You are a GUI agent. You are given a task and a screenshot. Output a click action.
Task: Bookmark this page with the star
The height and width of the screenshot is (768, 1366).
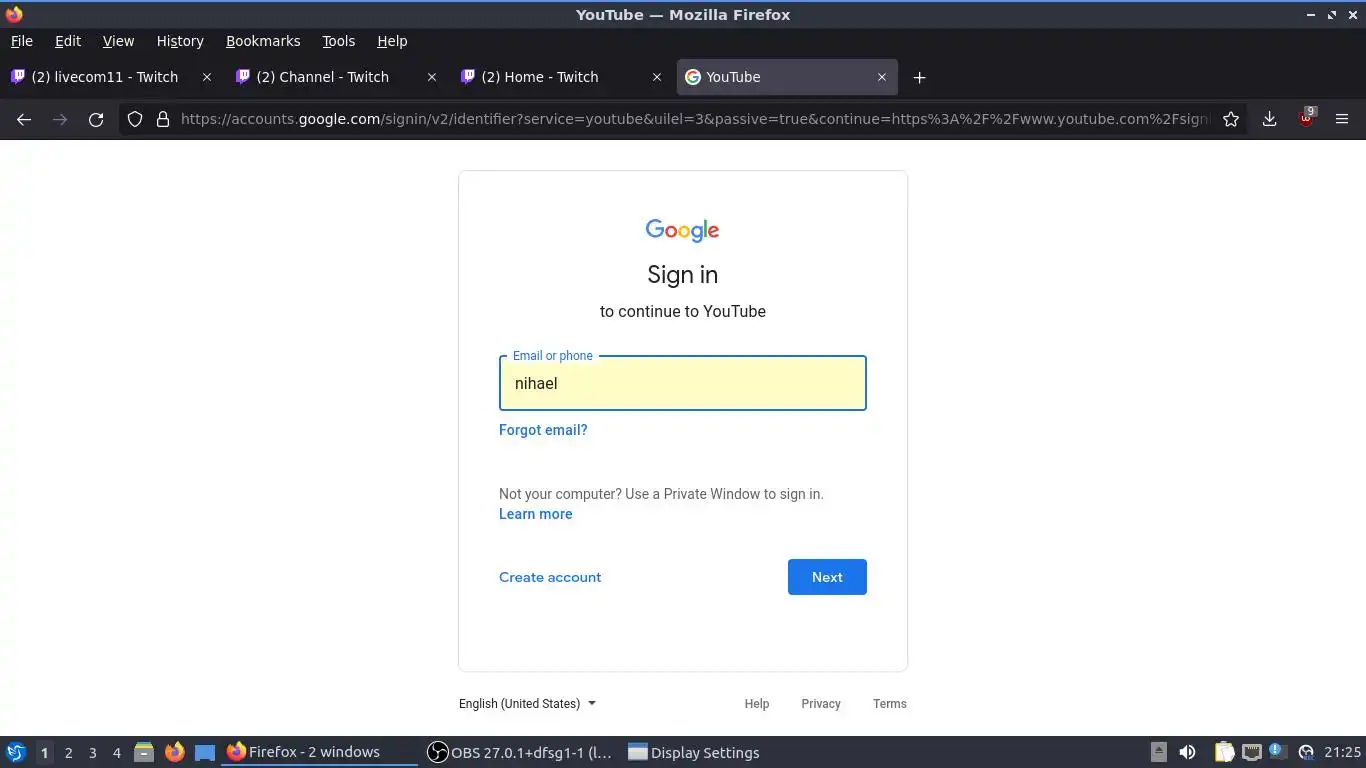[x=1231, y=119]
